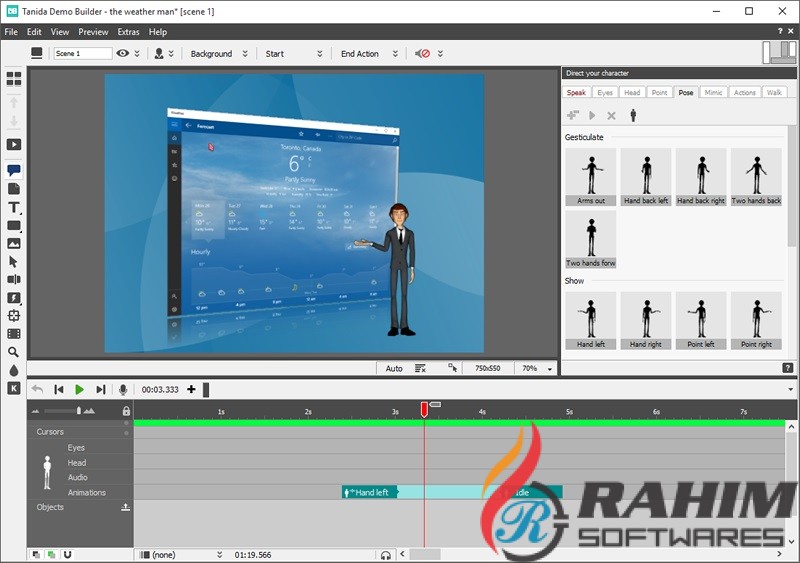The width and height of the screenshot is (800, 563).
Task: Choose the Hand back left pose
Action: (646, 177)
